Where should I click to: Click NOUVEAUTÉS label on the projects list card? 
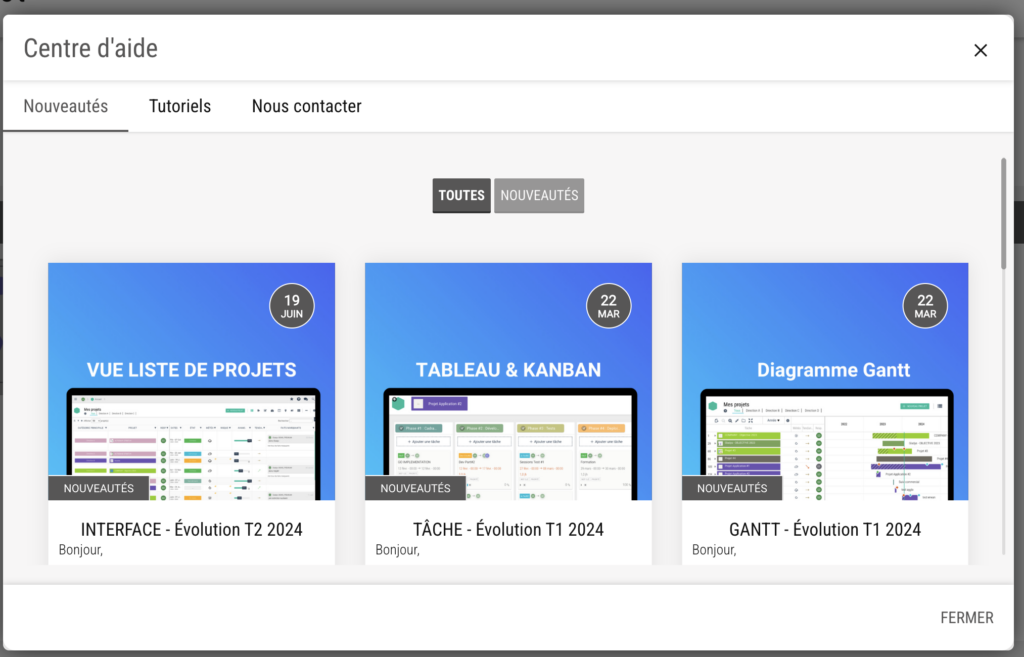coord(98,488)
